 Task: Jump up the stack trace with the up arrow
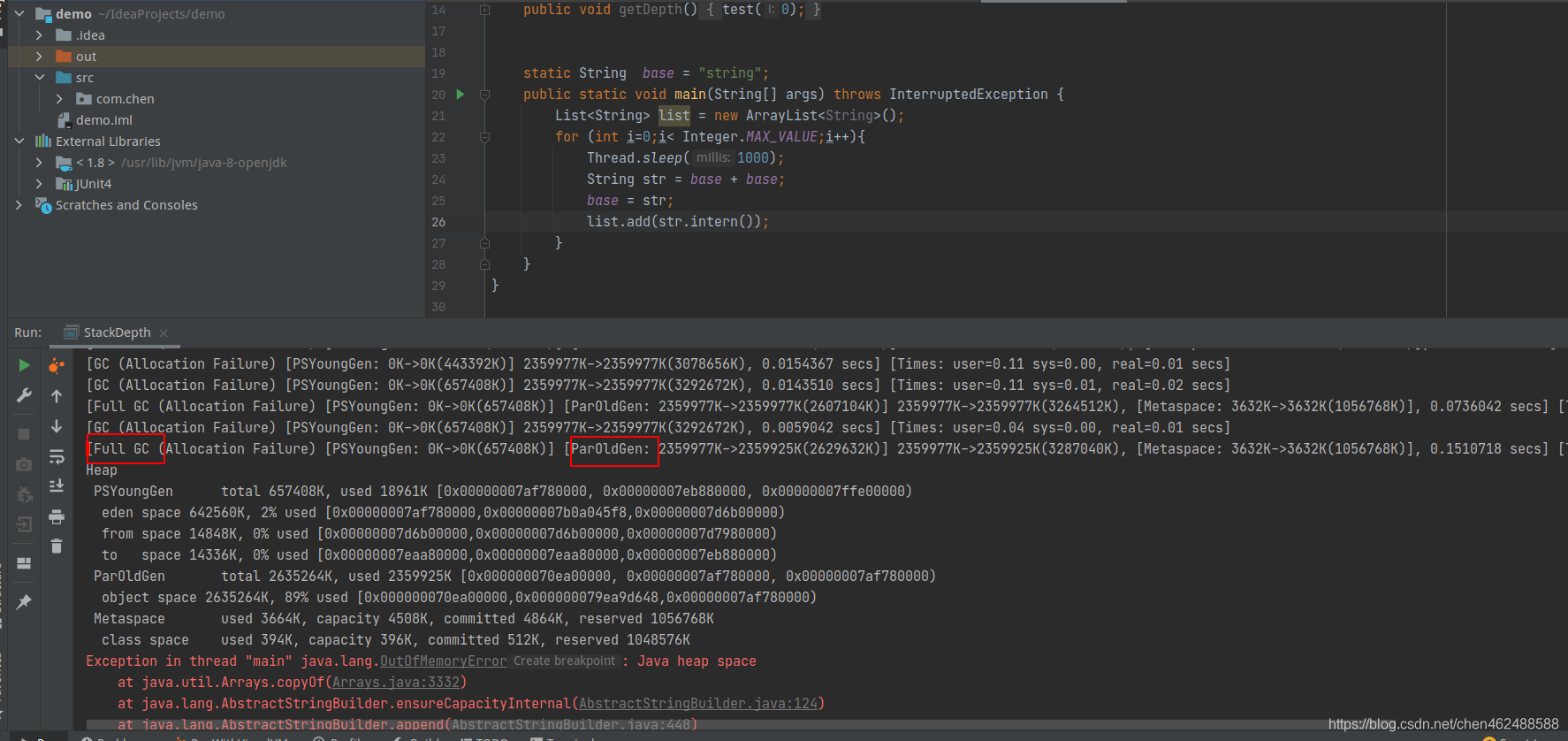click(57, 396)
